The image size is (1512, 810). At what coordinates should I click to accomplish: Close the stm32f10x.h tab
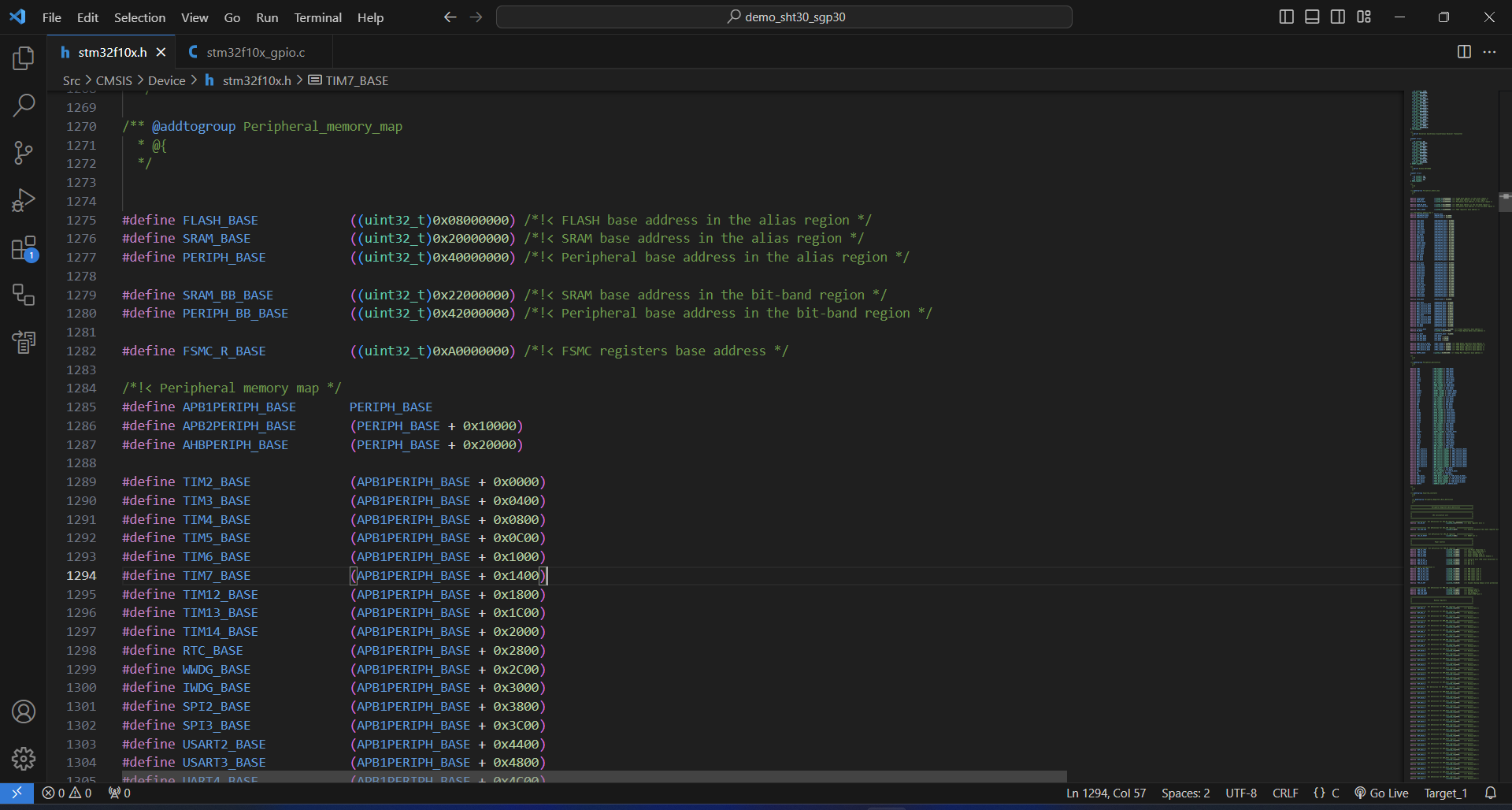point(161,52)
